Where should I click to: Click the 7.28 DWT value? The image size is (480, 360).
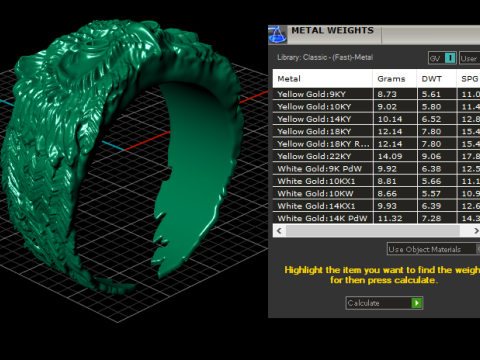point(431,218)
